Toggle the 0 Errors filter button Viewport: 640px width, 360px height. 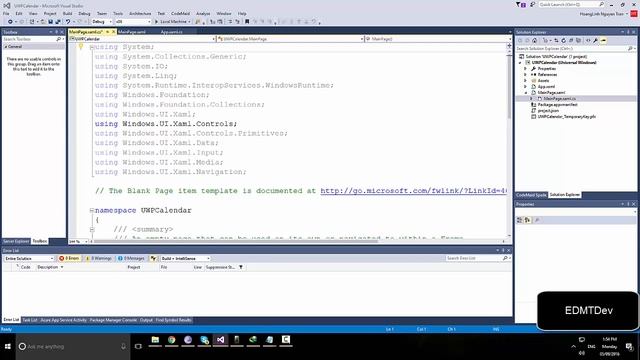click(69, 258)
